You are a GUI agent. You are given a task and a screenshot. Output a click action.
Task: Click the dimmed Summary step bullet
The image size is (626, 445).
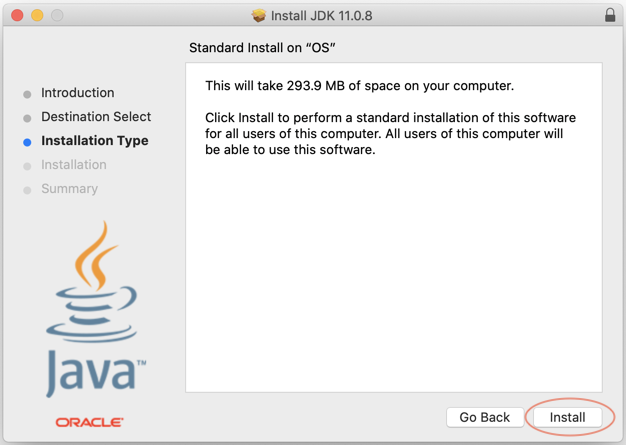27,190
